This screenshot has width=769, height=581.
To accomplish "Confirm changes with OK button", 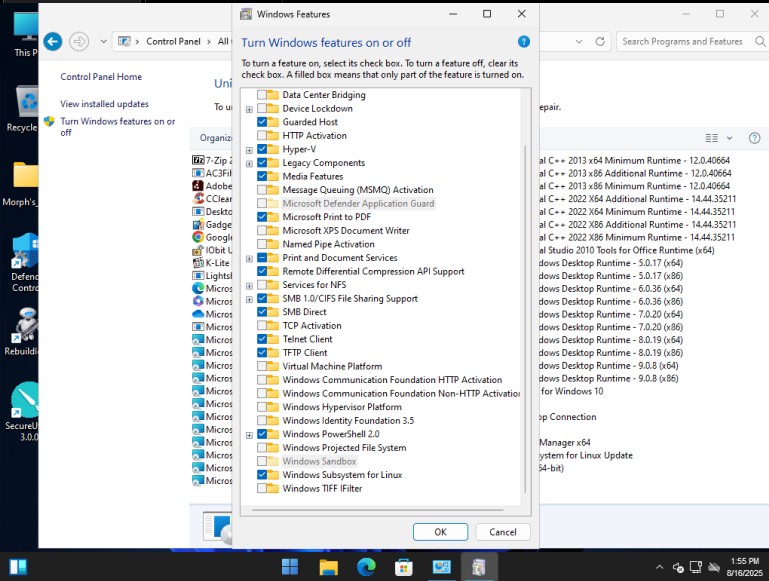I will (x=440, y=532).
